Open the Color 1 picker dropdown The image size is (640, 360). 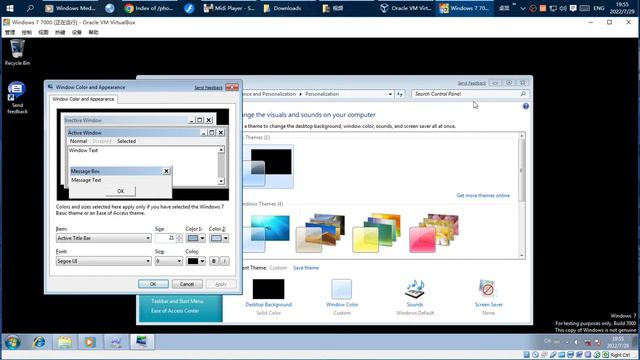[196, 238]
